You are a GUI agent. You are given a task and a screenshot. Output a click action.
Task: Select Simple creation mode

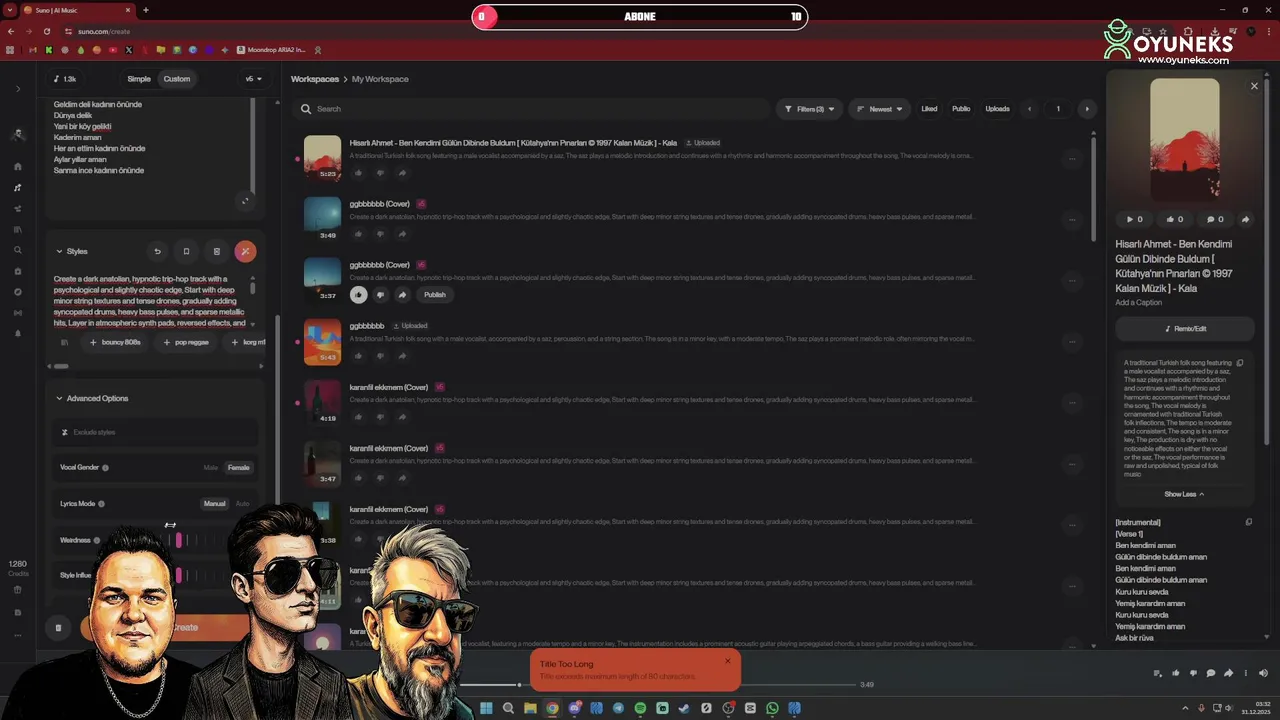139,79
